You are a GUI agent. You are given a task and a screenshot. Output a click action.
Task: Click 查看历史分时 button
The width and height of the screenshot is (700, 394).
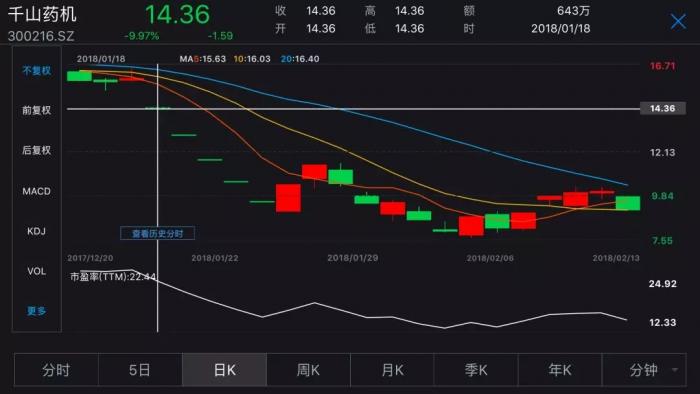click(x=158, y=233)
